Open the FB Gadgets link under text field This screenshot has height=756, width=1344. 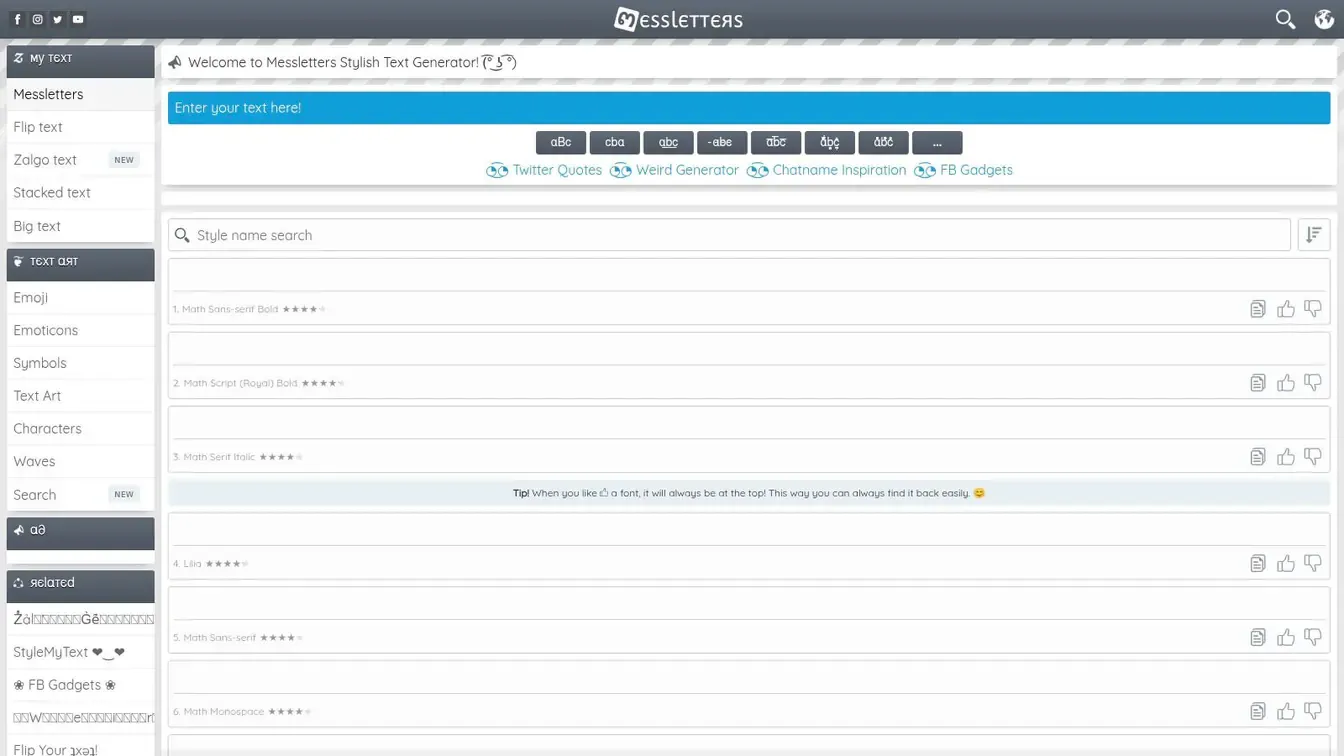(963, 170)
